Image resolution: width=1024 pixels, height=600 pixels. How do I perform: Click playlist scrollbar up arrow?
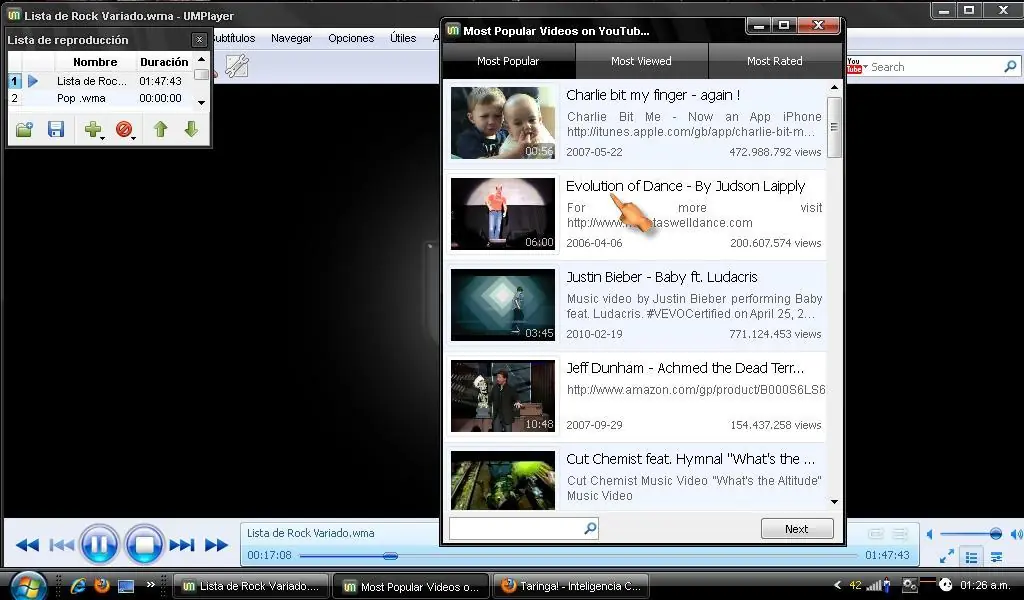(x=201, y=59)
